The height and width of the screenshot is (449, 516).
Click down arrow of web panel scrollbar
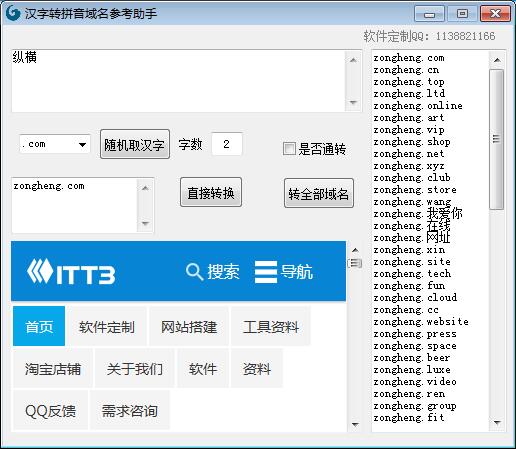point(355,424)
